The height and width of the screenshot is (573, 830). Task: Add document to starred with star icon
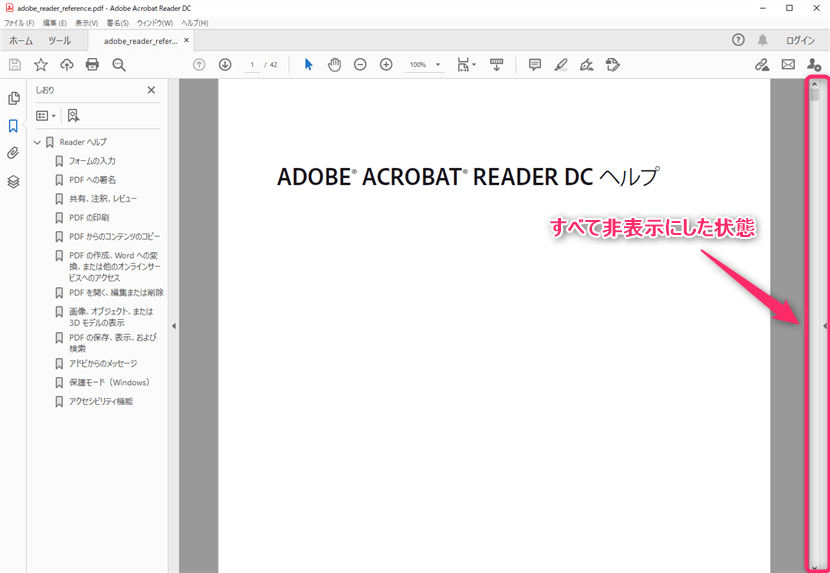pos(41,65)
